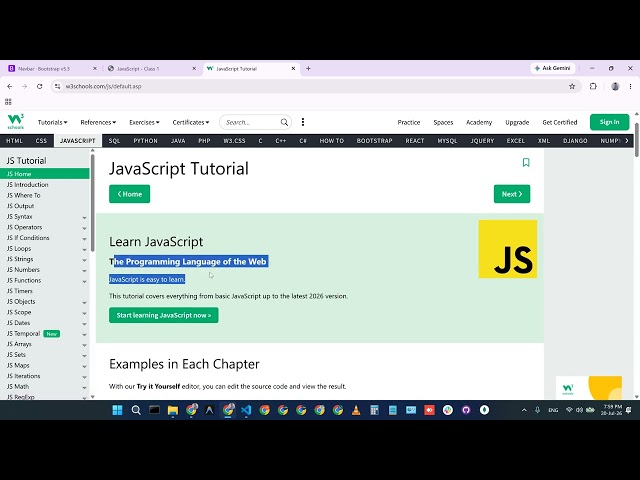Expand the JS Objects arrow in sidebar
640x480 pixels.
click(84, 302)
